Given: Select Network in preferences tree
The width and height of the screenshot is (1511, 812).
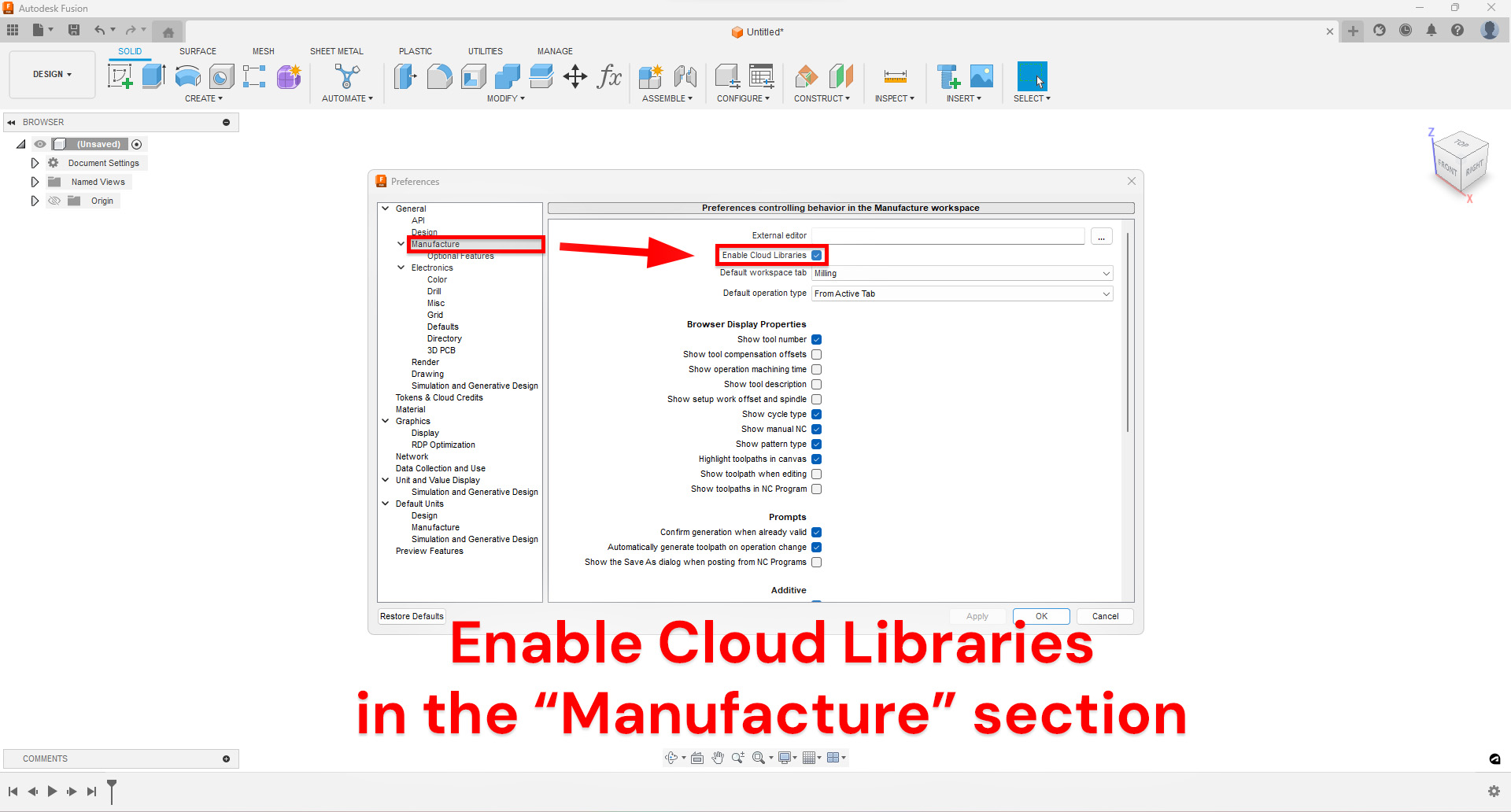Looking at the screenshot, I should coord(412,456).
